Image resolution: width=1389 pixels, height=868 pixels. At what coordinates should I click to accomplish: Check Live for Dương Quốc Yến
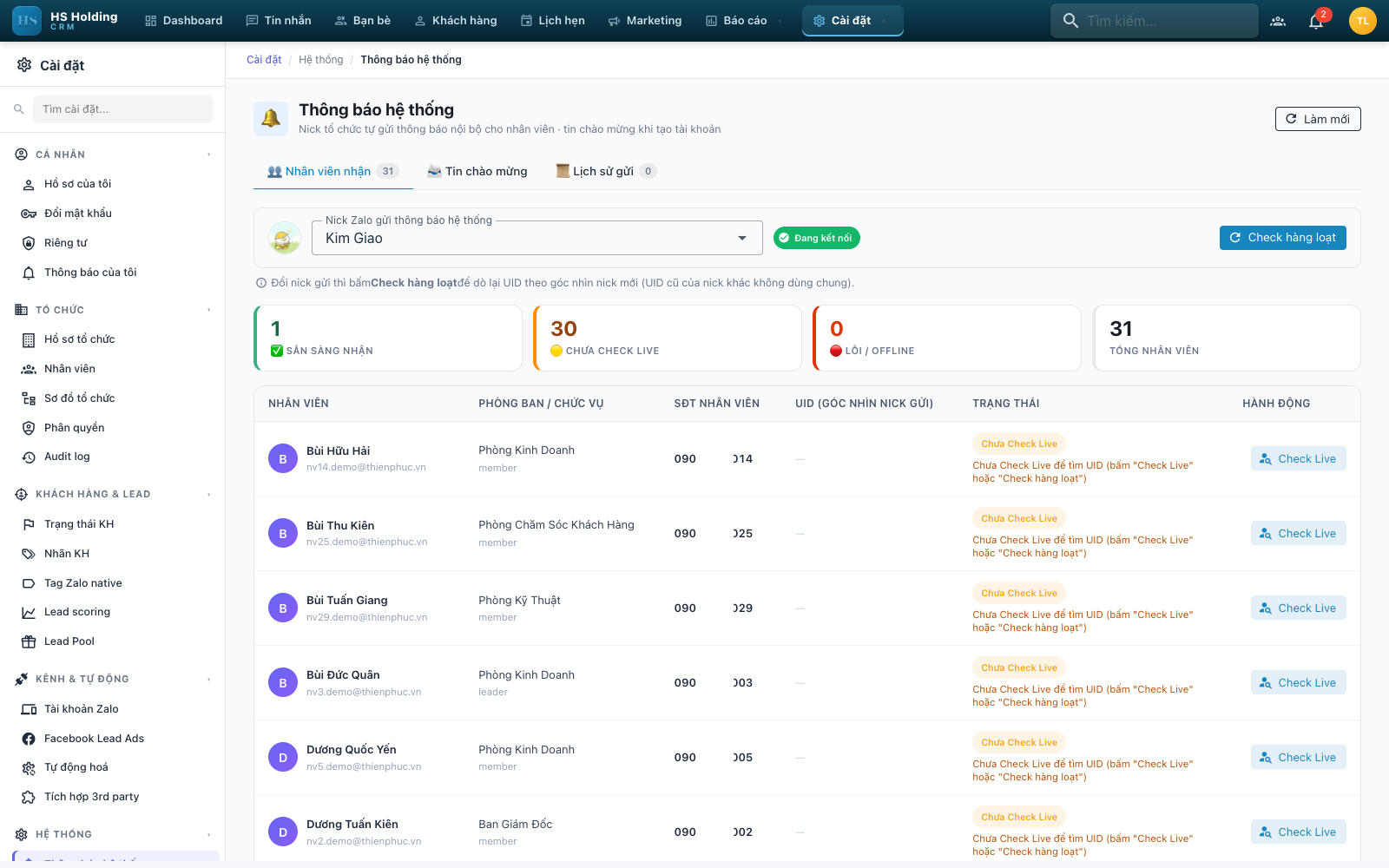(1299, 757)
